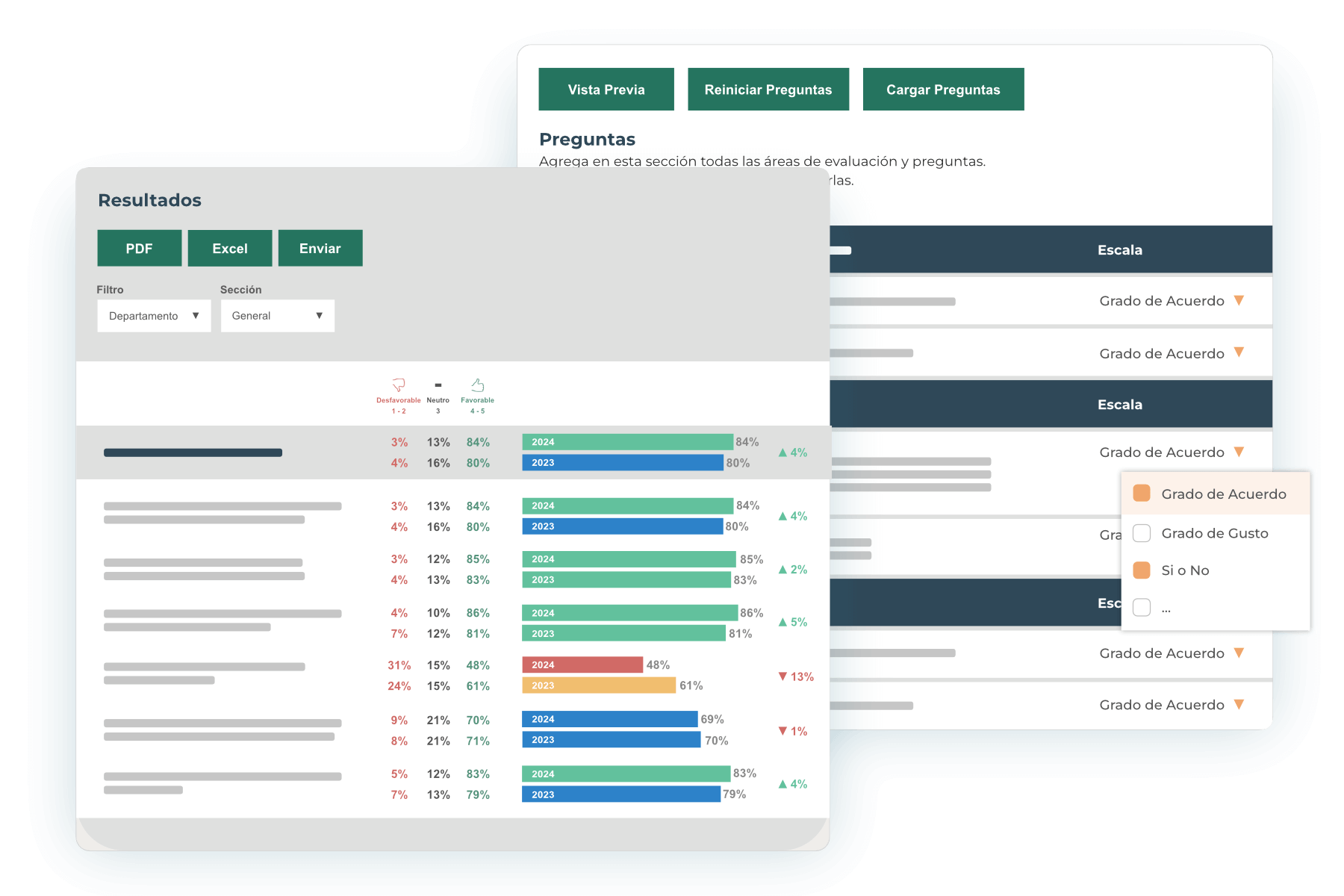Click the 21% neutral value in the 70% row

coord(438,721)
